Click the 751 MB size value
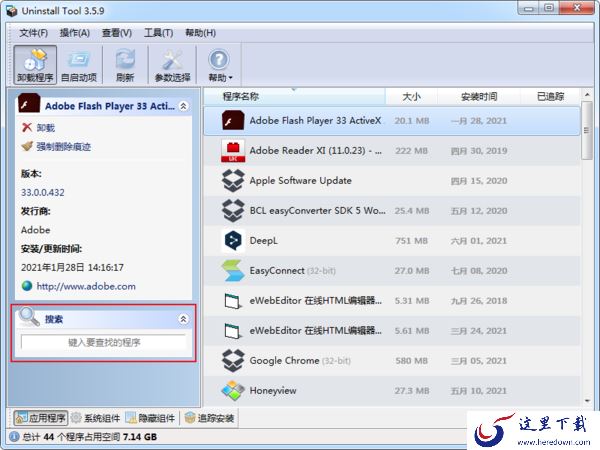Image resolution: width=600 pixels, height=450 pixels. [411, 241]
